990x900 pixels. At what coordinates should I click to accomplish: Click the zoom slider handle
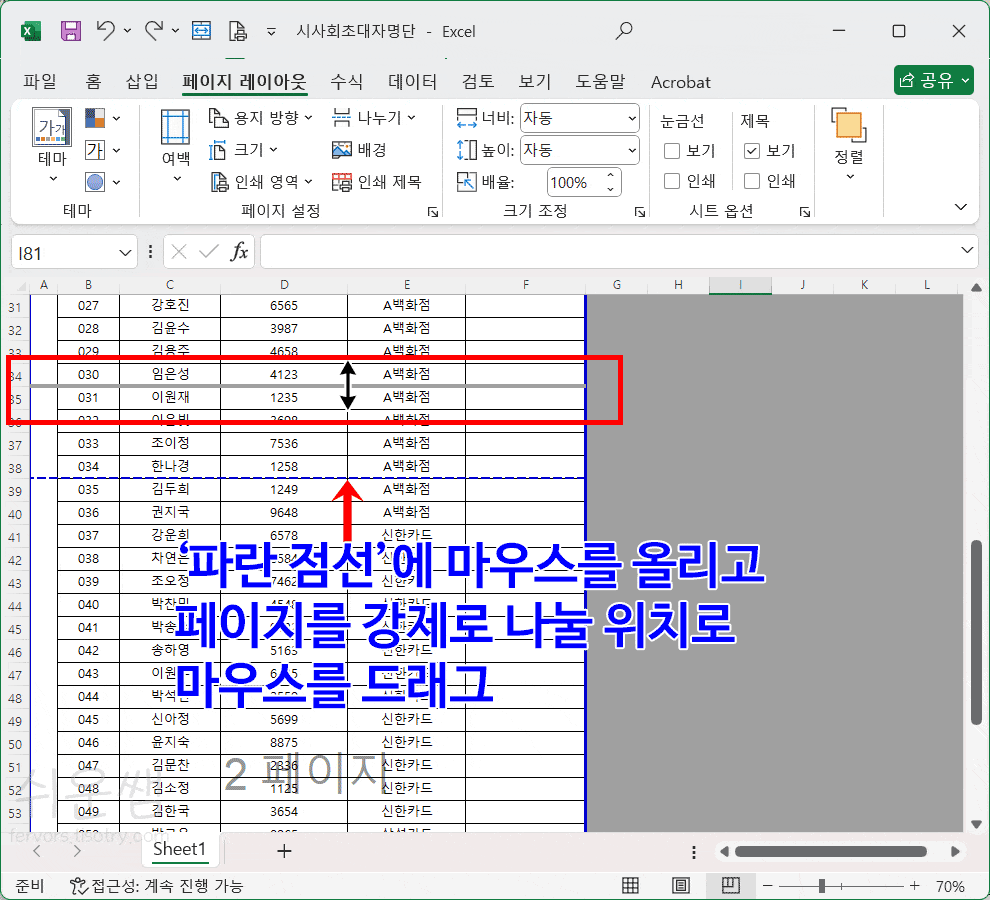[822, 886]
